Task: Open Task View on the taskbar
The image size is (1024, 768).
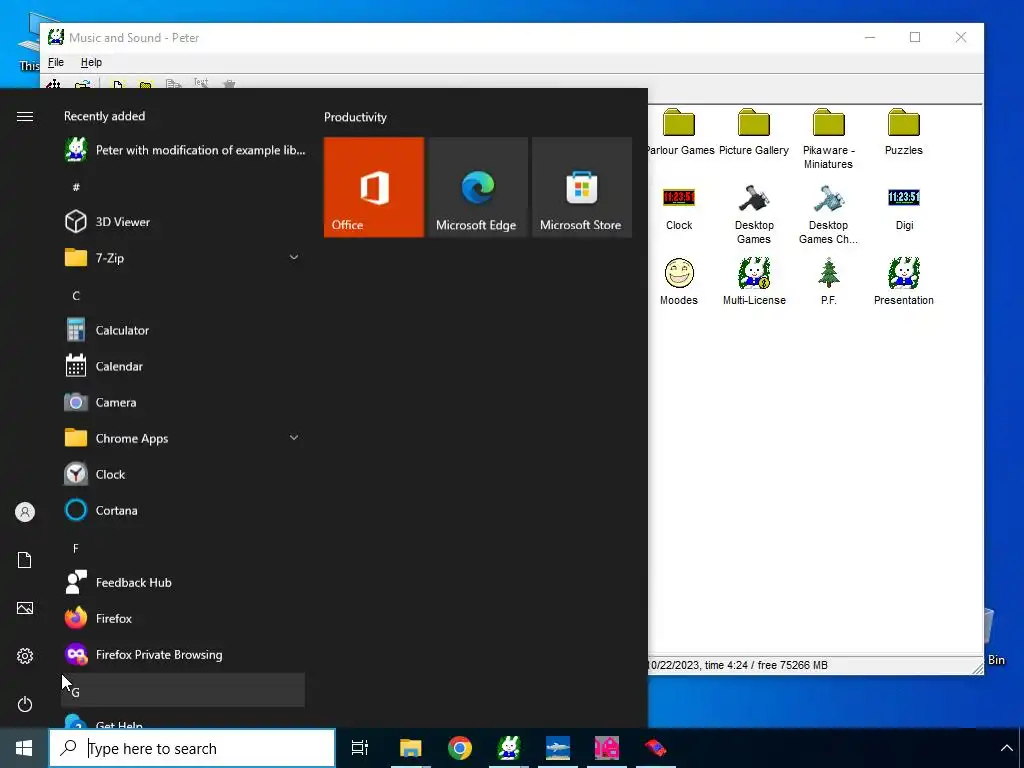Action: pyautogui.click(x=360, y=748)
